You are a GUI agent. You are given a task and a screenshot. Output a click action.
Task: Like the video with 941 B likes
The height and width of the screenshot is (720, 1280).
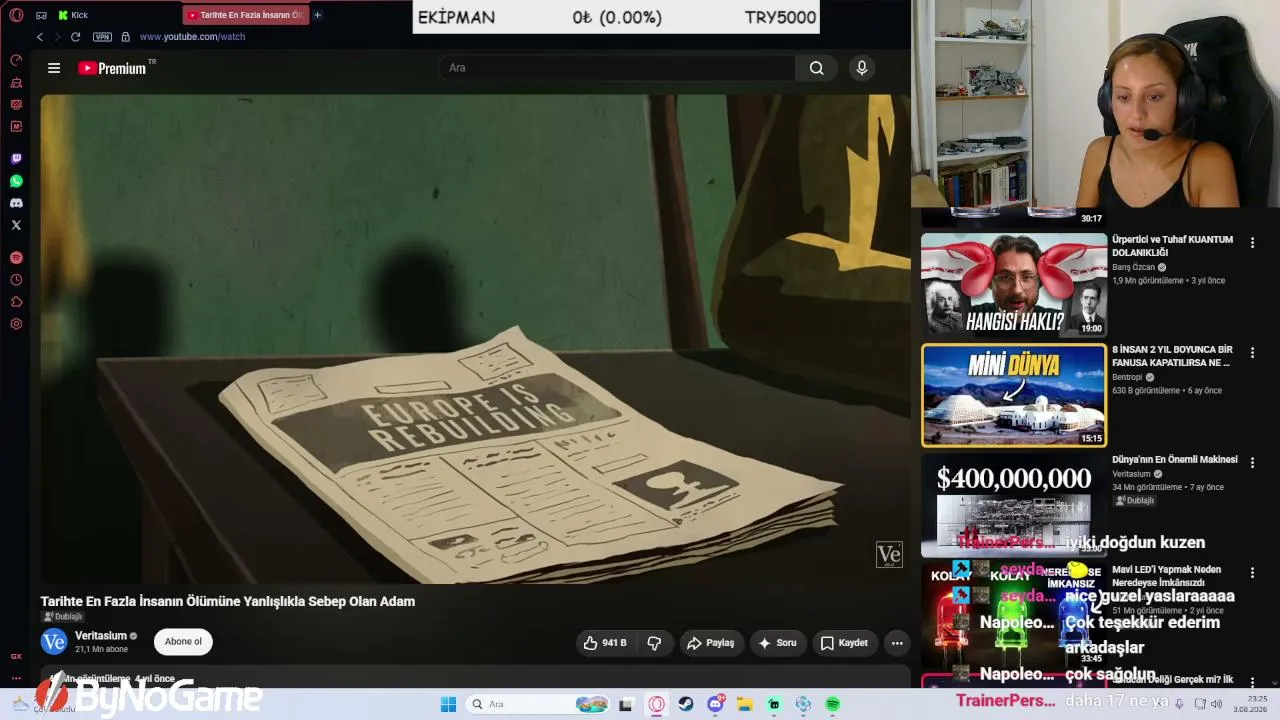pyautogui.click(x=605, y=643)
